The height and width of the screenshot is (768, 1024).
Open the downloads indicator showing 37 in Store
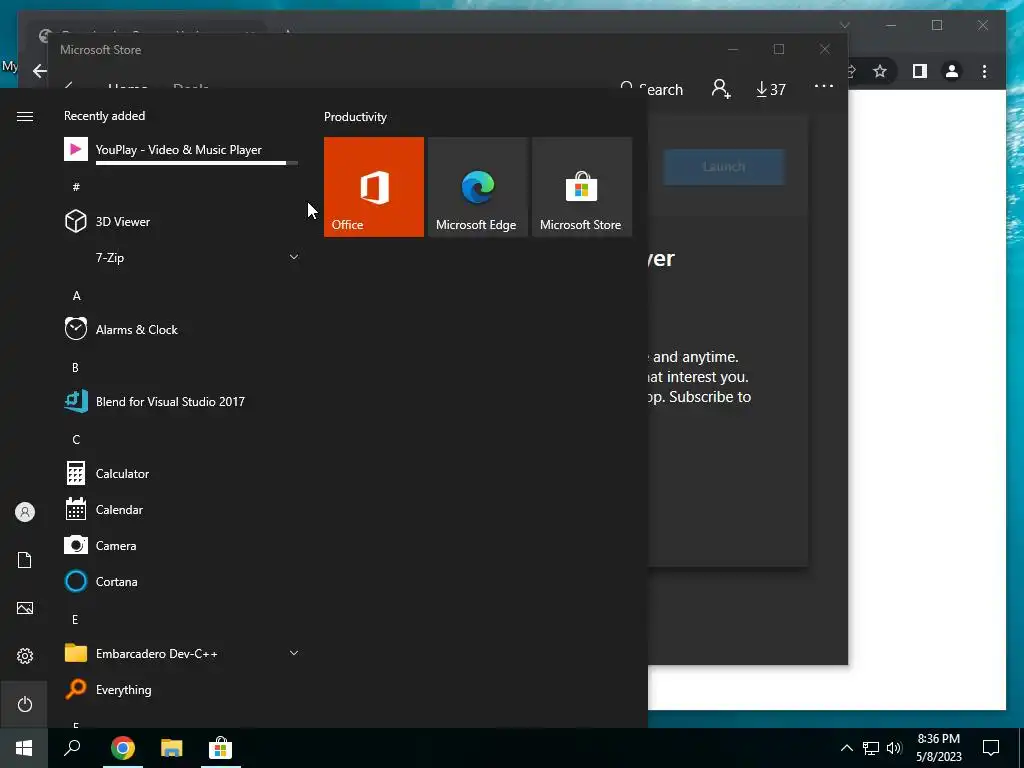coord(771,89)
